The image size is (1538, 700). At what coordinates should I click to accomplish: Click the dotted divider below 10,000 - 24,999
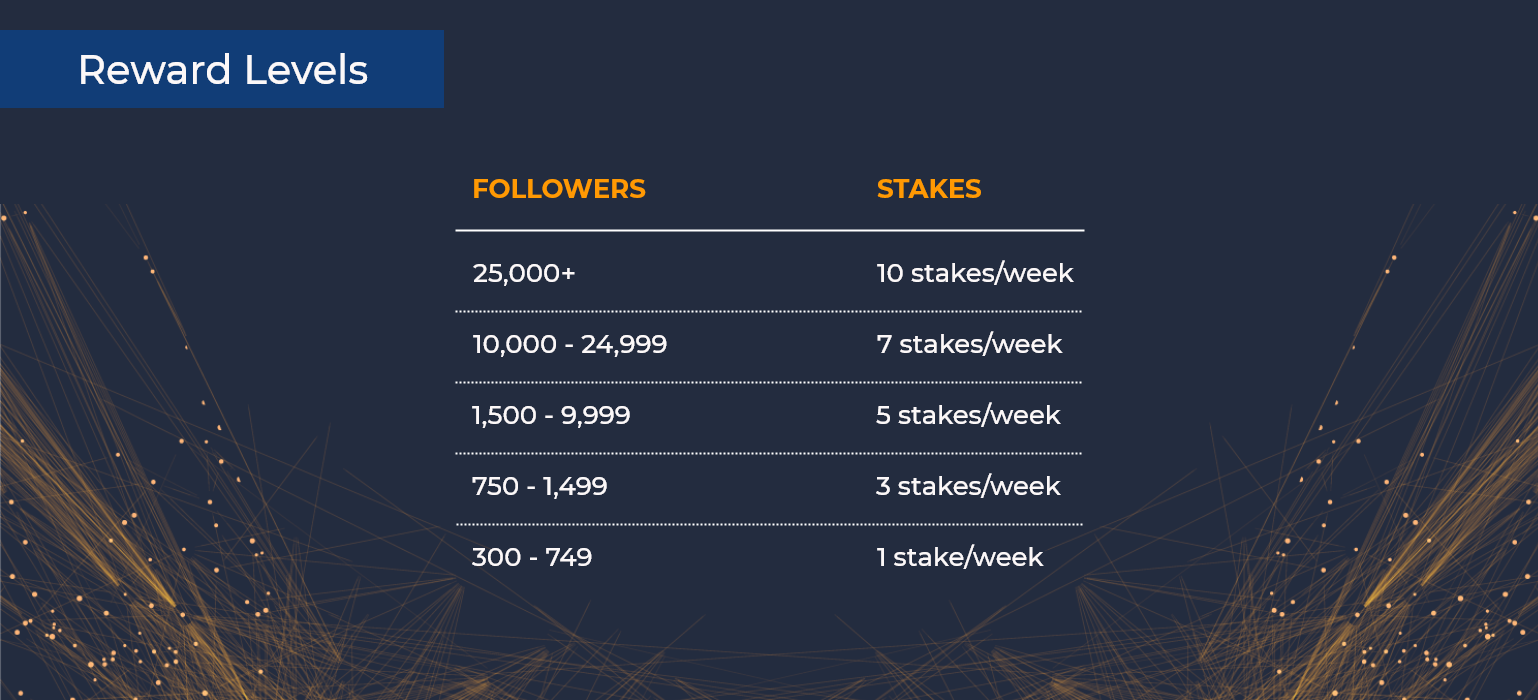pos(769,382)
